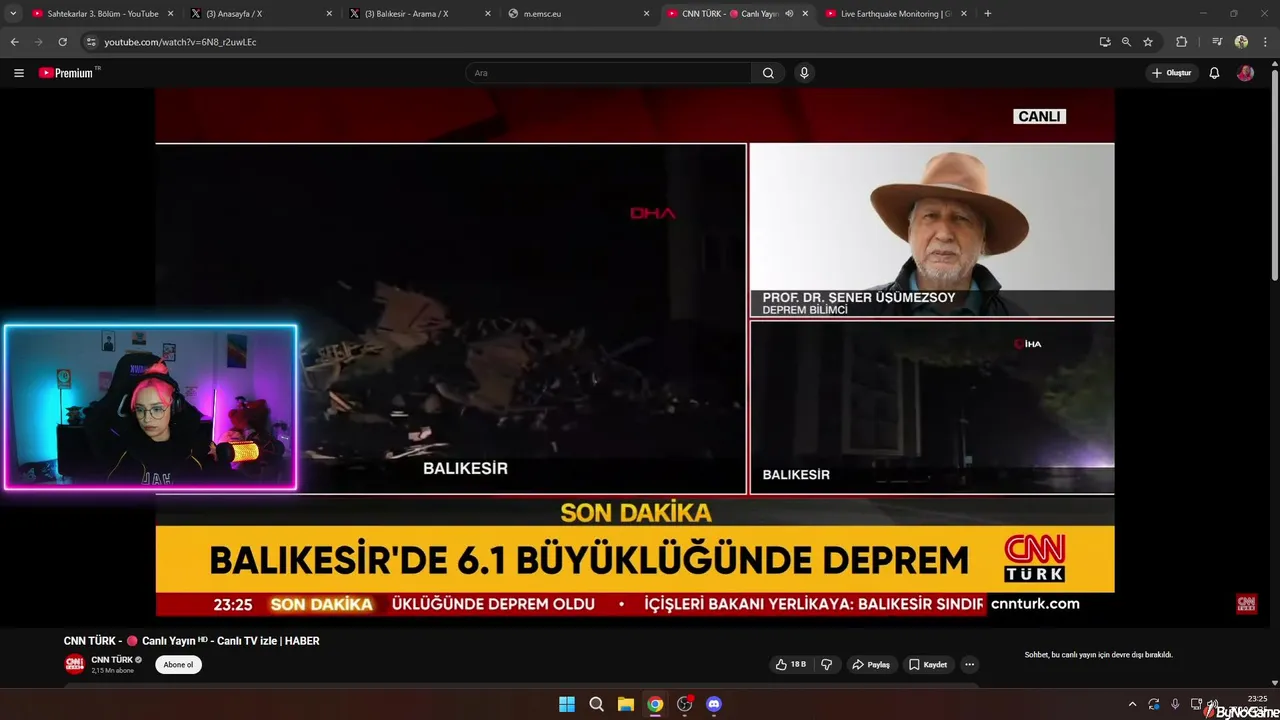1280x720 pixels.
Task: Select the youtube.com URL in the address bar
Action: coord(180,42)
